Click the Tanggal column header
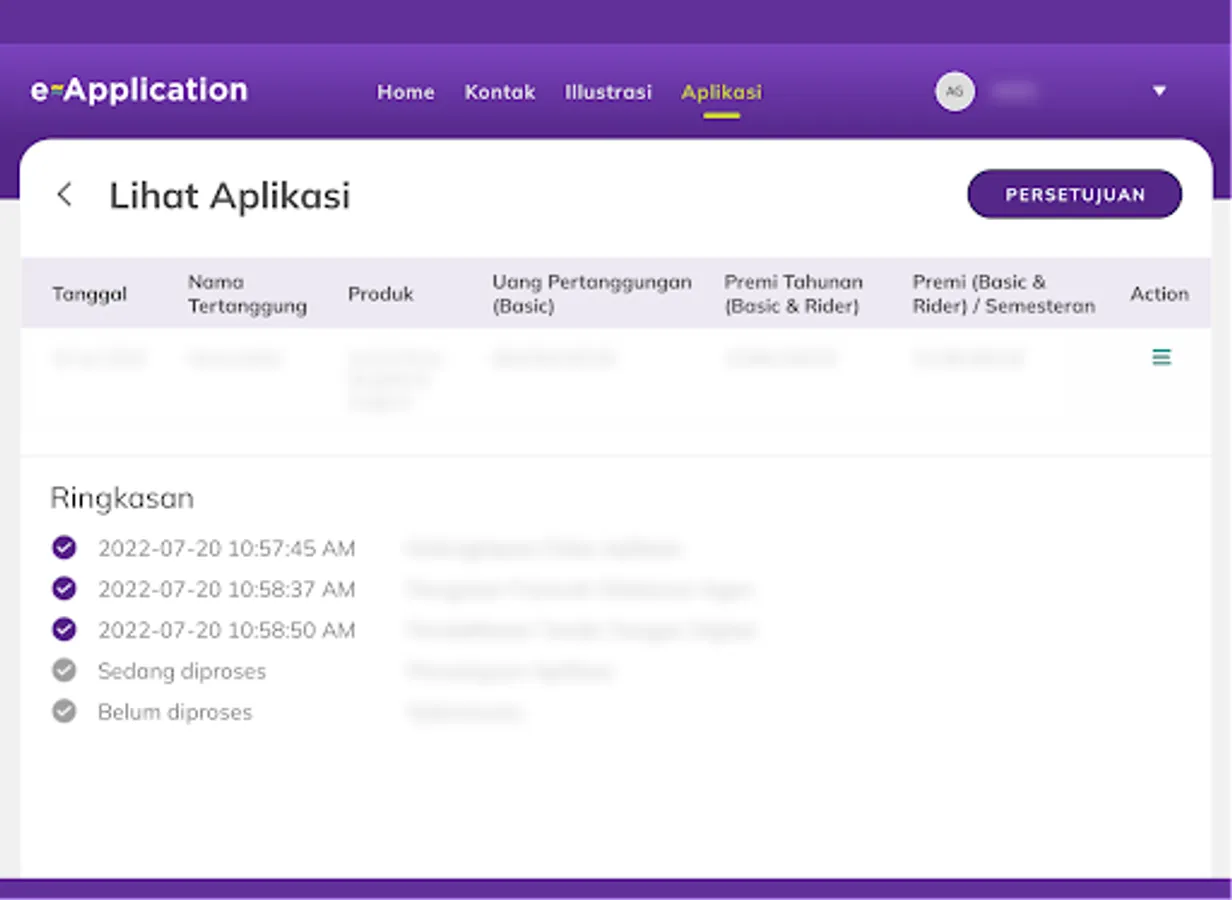The image size is (1232, 900). [89, 294]
